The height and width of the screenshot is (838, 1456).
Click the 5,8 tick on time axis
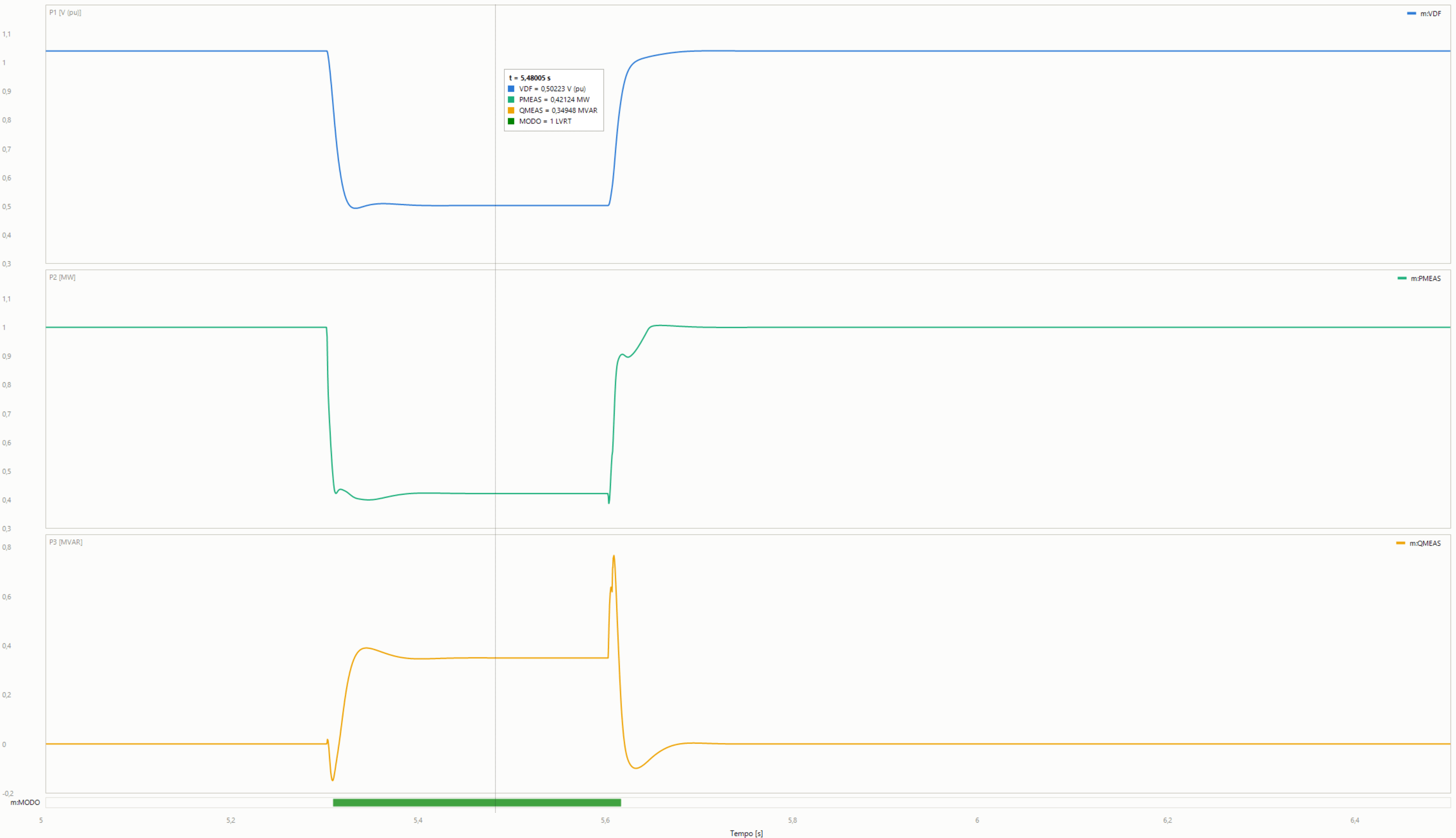(793, 820)
